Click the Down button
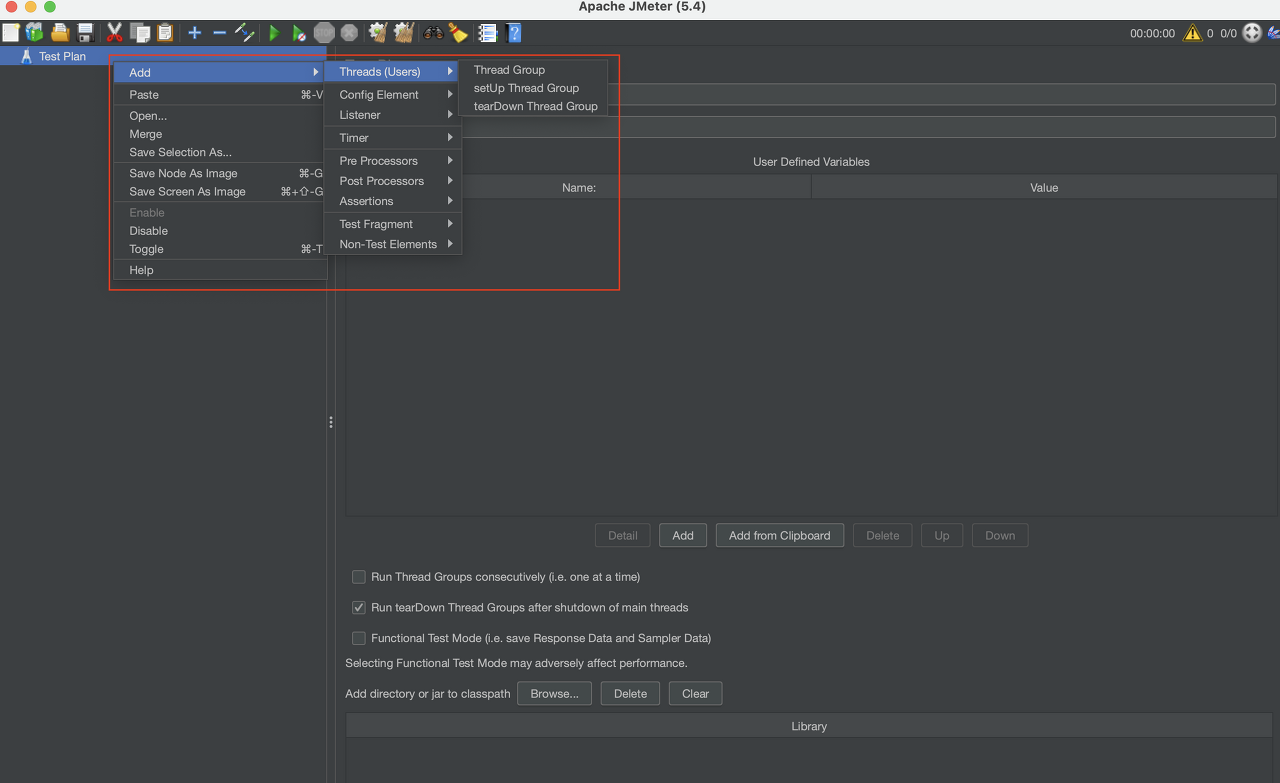 point(1000,536)
